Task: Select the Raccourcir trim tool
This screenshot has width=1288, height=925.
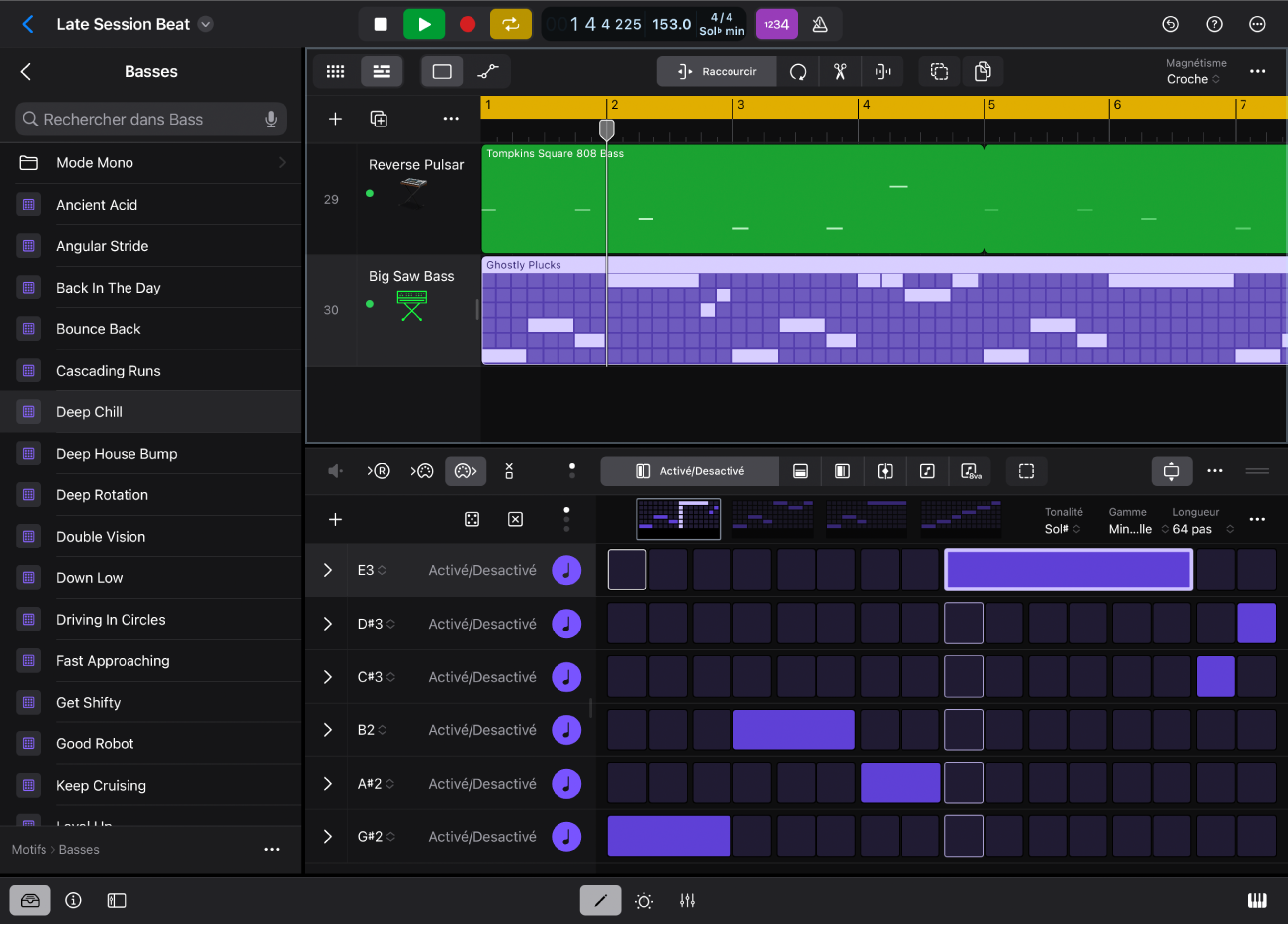Action: pyautogui.click(x=718, y=71)
